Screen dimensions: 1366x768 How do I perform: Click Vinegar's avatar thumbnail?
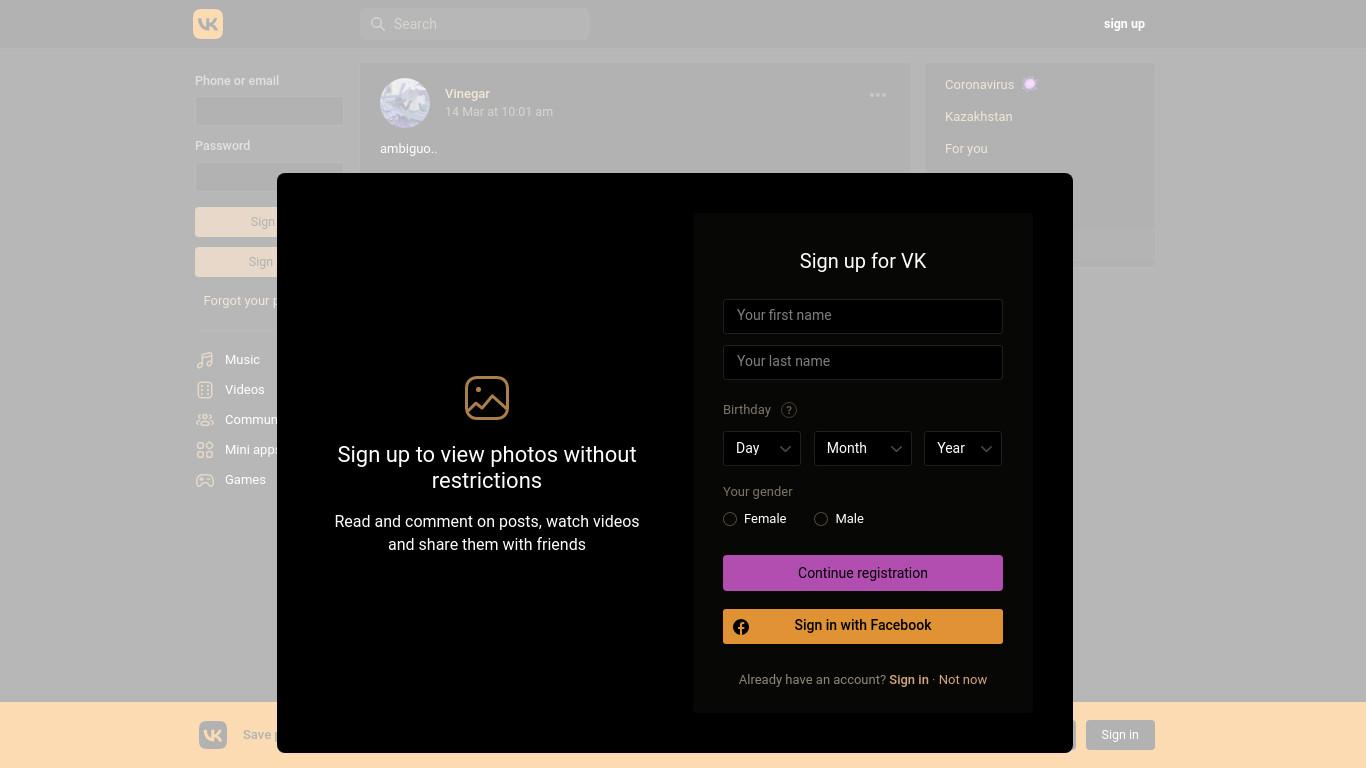coord(405,103)
